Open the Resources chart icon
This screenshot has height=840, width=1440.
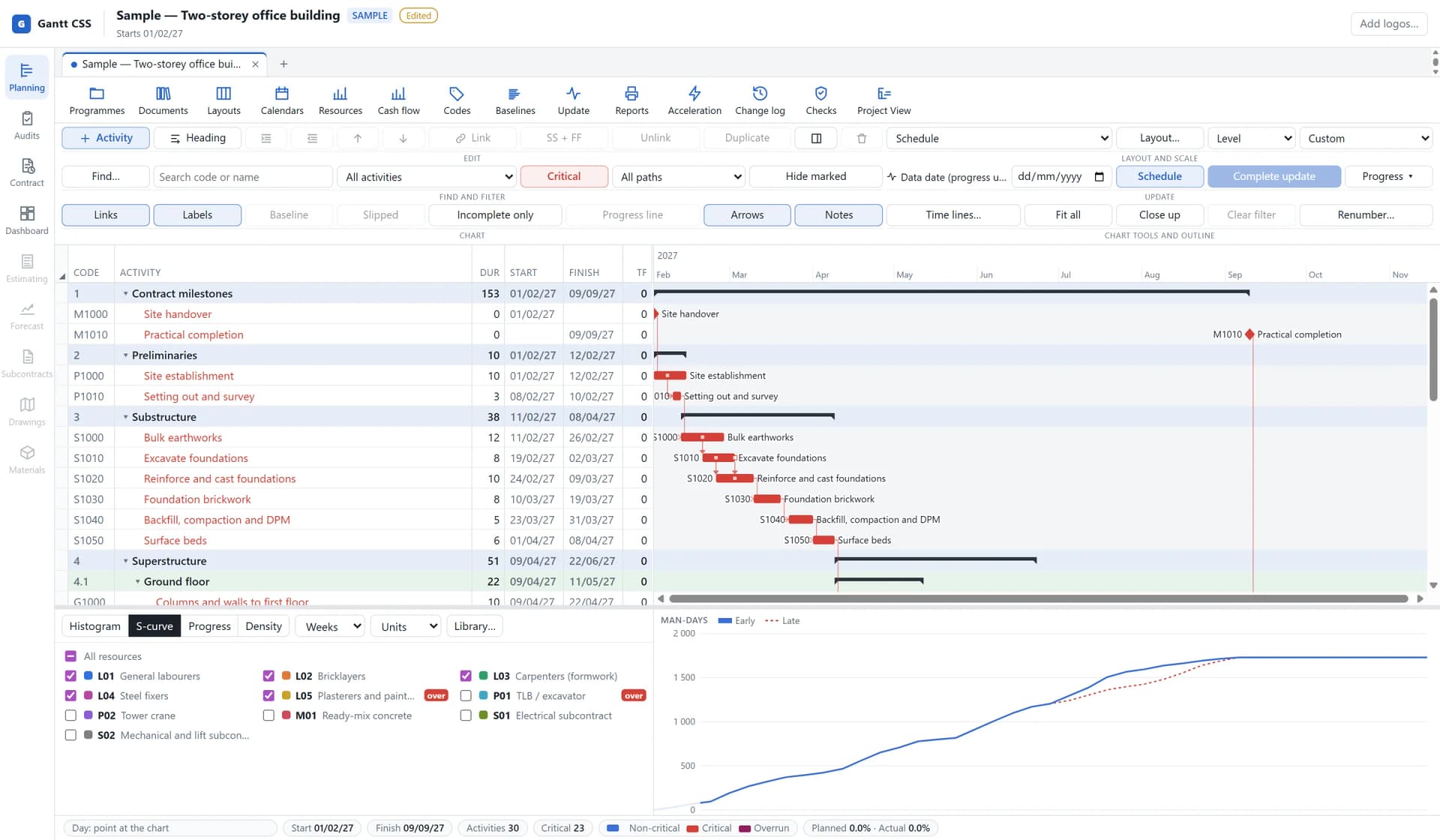pyautogui.click(x=340, y=100)
